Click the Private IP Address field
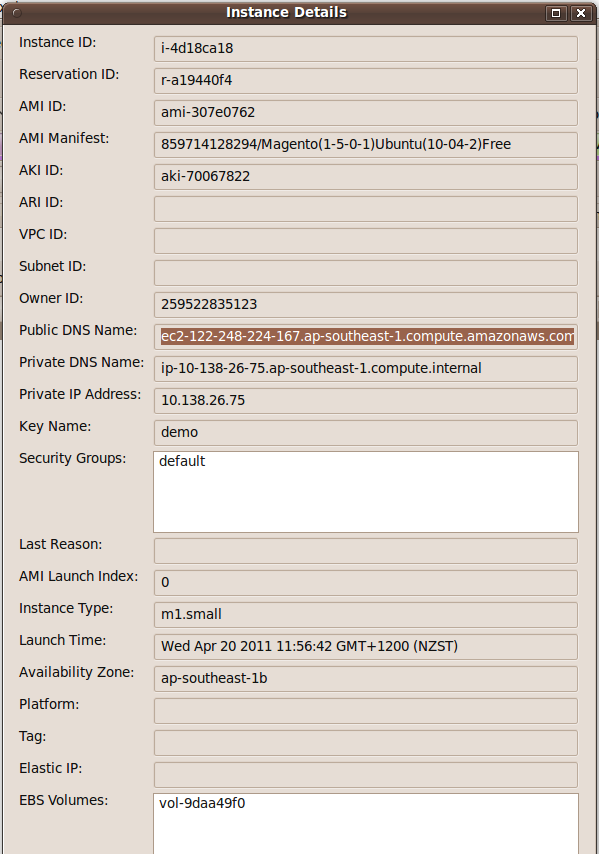 click(365, 401)
